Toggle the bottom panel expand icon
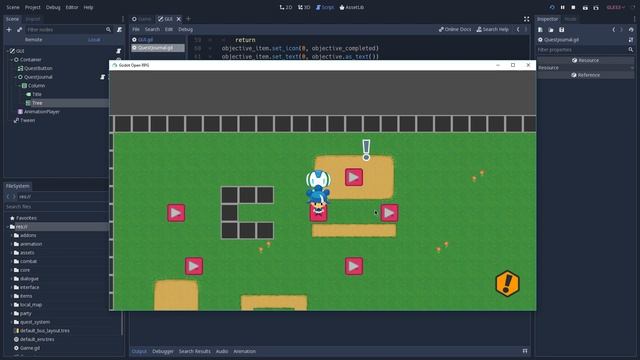The image size is (640, 360). tap(525, 351)
